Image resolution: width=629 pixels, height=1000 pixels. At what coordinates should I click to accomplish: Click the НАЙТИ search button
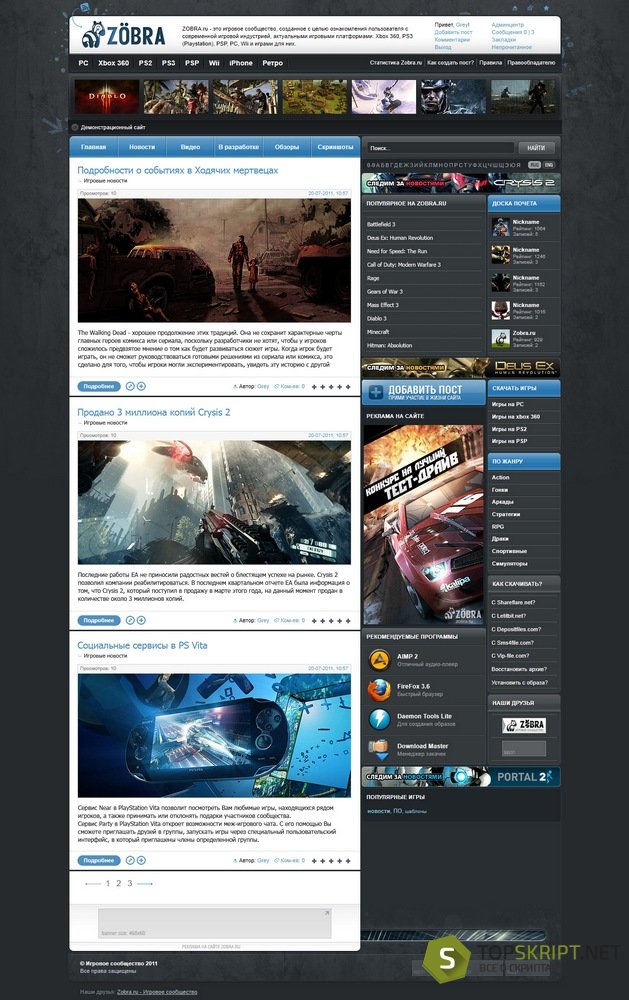point(536,147)
